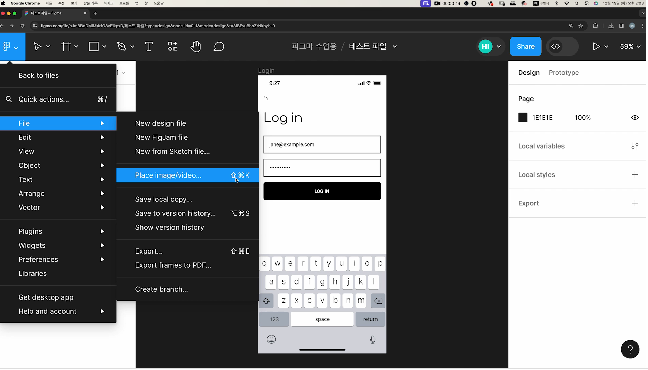Click the page color opacity 100% field
This screenshot has height=370, width=648.
(583, 117)
